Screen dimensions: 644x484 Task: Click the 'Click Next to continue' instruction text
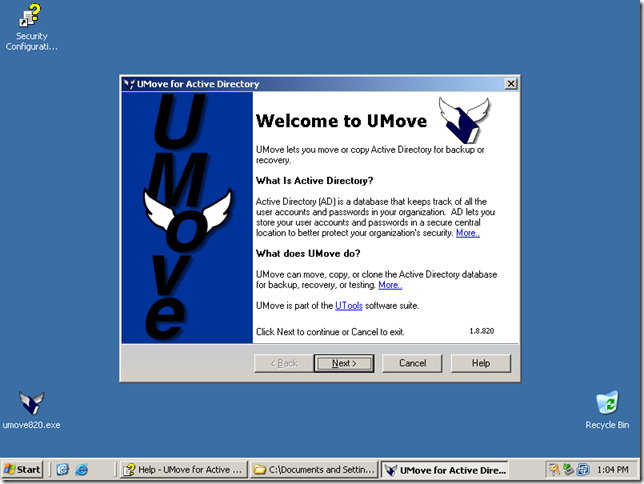pos(330,332)
